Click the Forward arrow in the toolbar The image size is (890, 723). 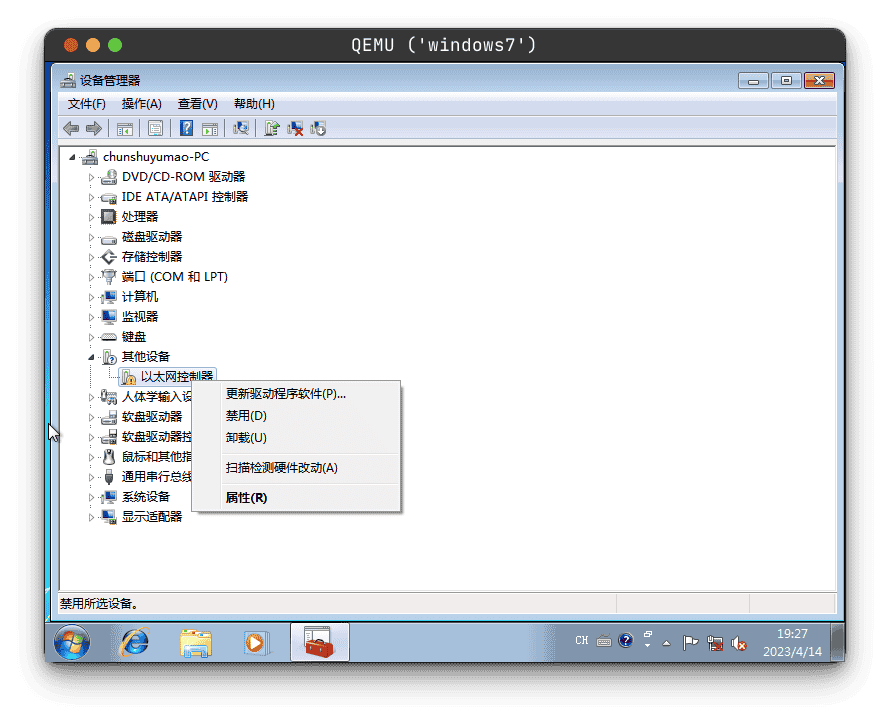point(94,128)
